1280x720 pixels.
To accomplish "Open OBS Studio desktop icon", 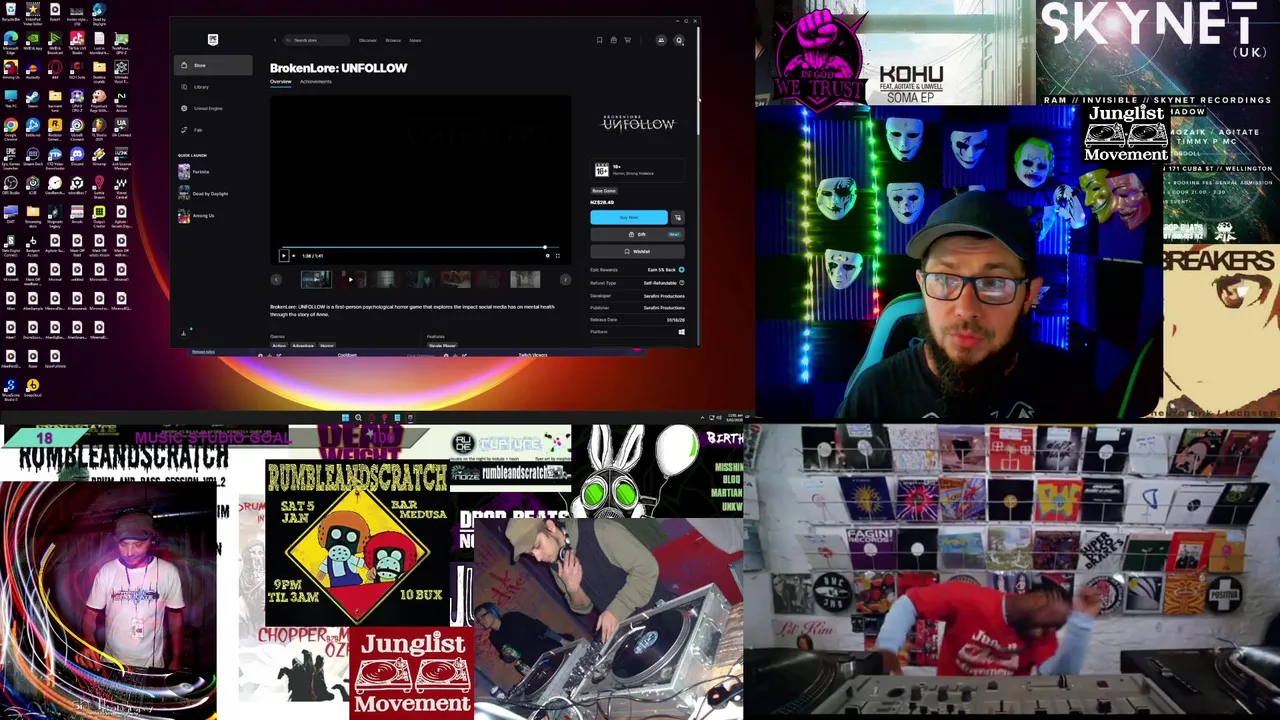I will pos(10,185).
